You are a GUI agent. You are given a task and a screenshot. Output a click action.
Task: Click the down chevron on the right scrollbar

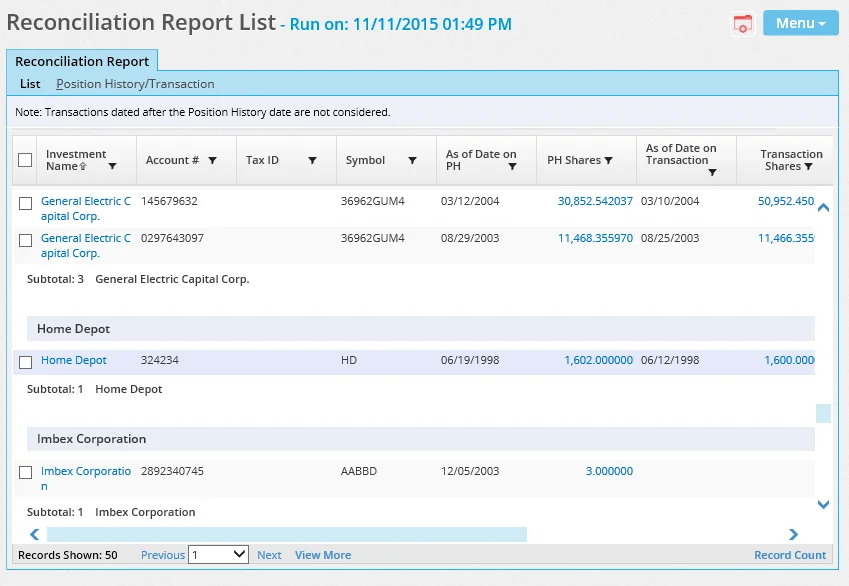pos(823,504)
